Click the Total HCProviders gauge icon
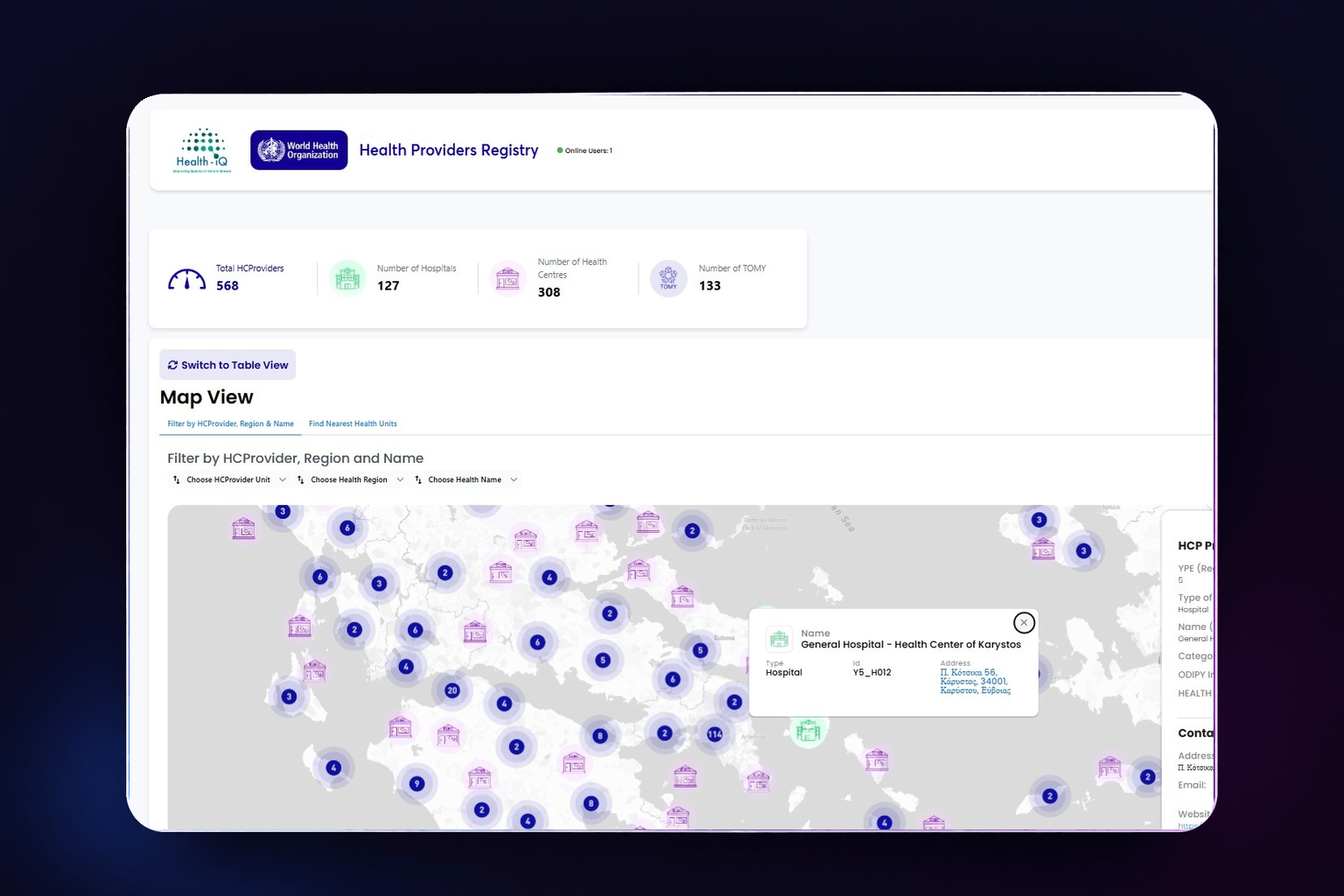 [x=186, y=279]
